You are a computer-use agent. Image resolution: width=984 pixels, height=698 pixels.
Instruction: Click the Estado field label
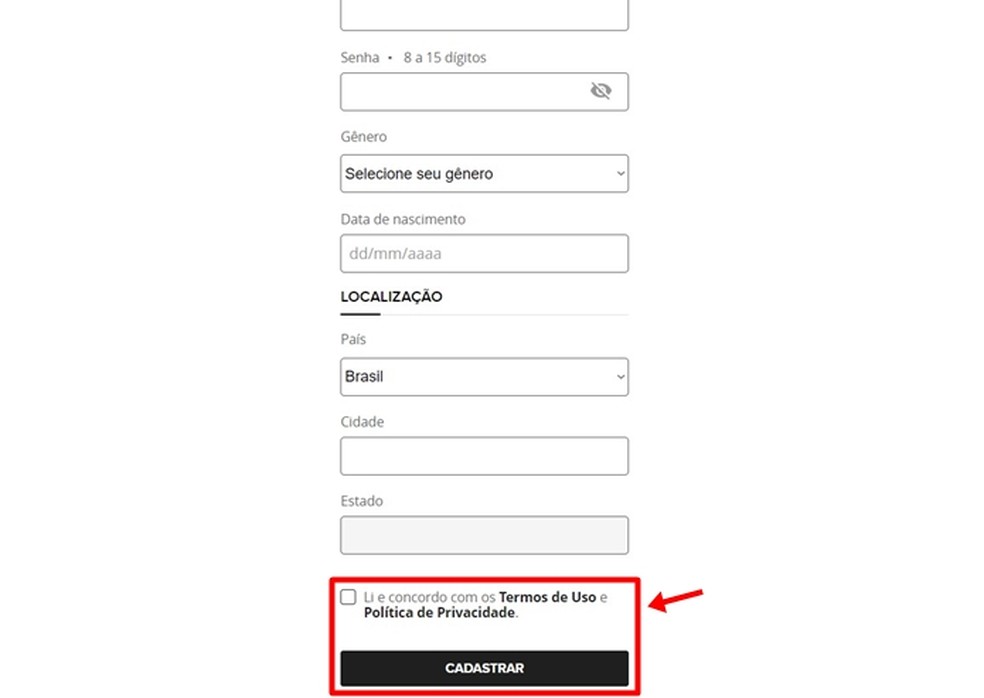pos(361,501)
